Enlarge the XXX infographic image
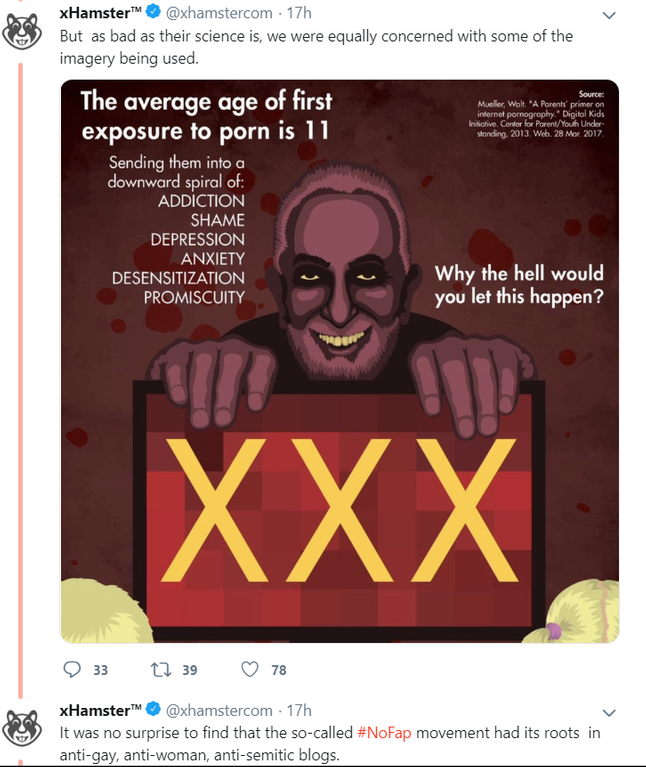 coord(339,360)
